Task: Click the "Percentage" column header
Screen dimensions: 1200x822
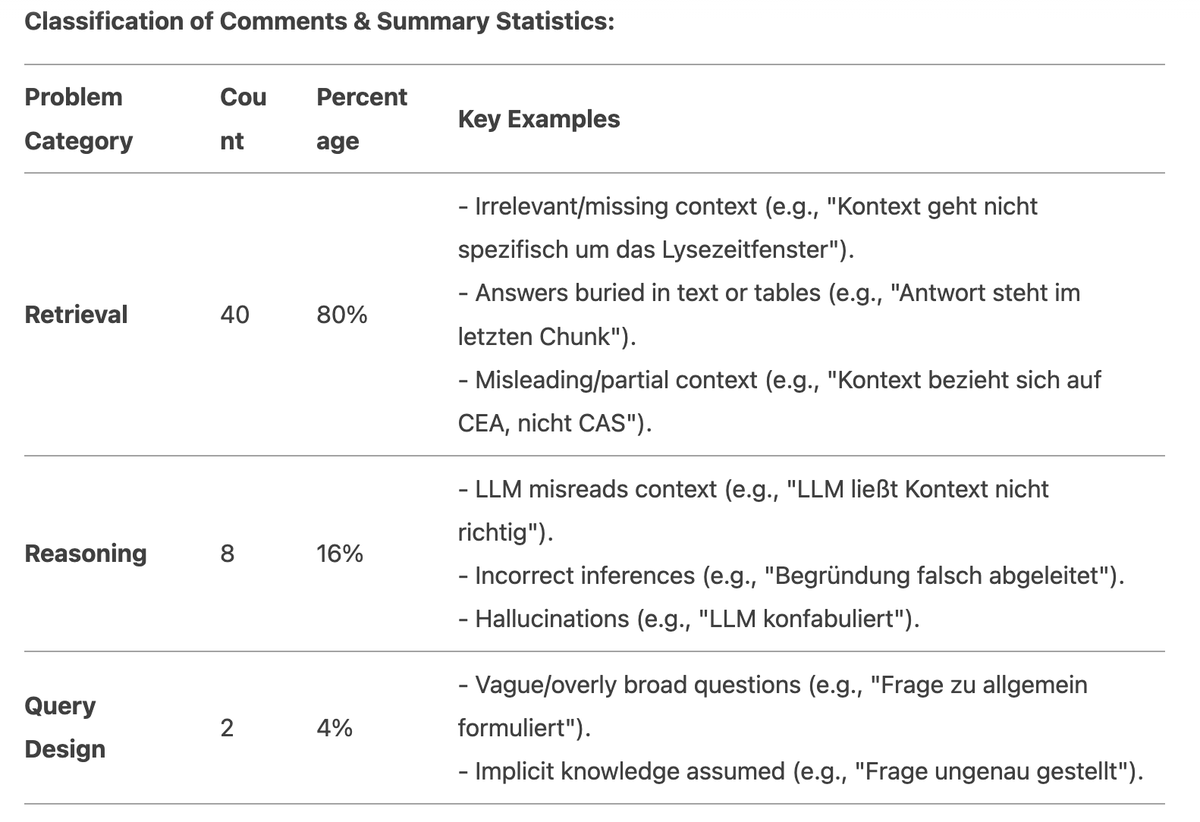Action: [x=361, y=119]
